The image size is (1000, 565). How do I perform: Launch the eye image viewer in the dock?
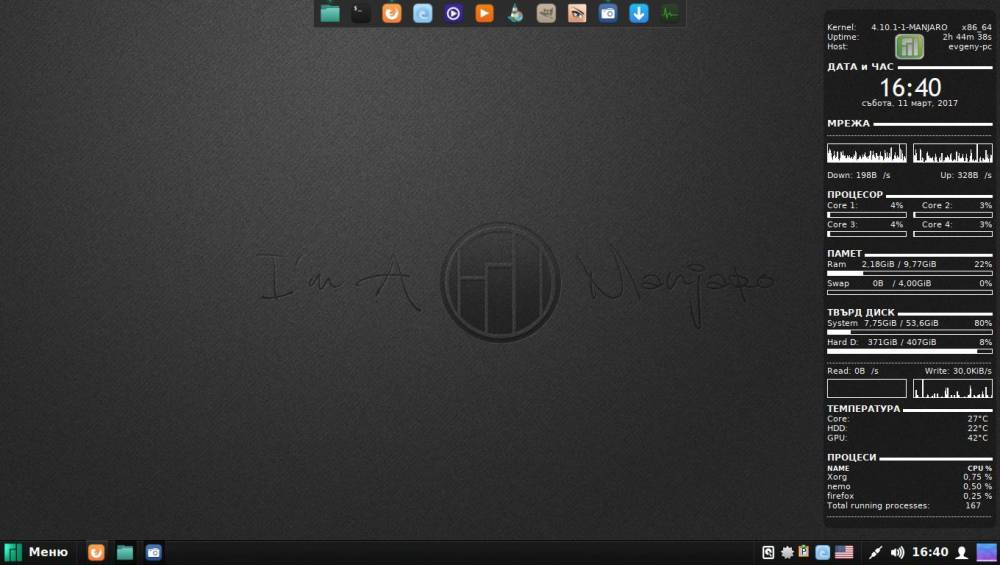(x=577, y=13)
